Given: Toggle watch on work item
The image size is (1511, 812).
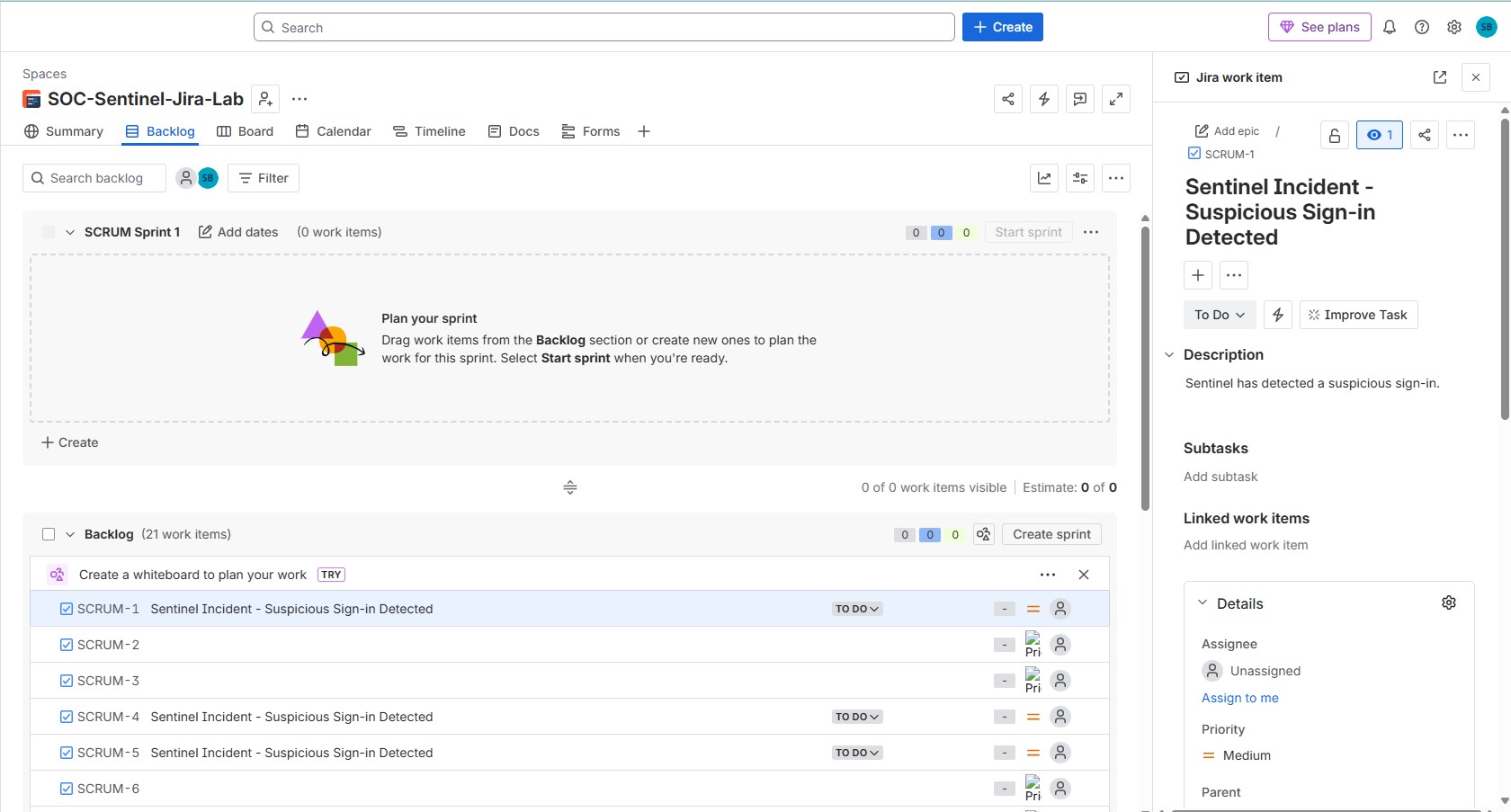Looking at the screenshot, I should click(1380, 135).
